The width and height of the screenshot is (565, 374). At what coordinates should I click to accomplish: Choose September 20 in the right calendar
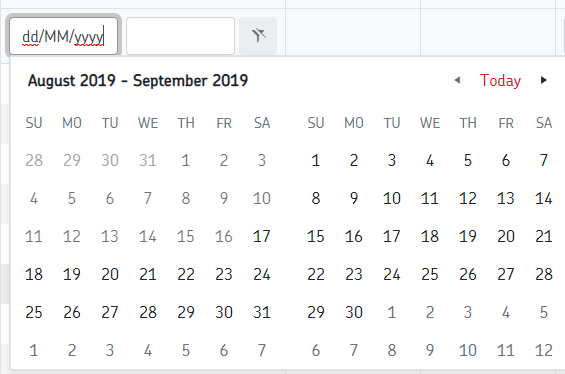pos(506,236)
